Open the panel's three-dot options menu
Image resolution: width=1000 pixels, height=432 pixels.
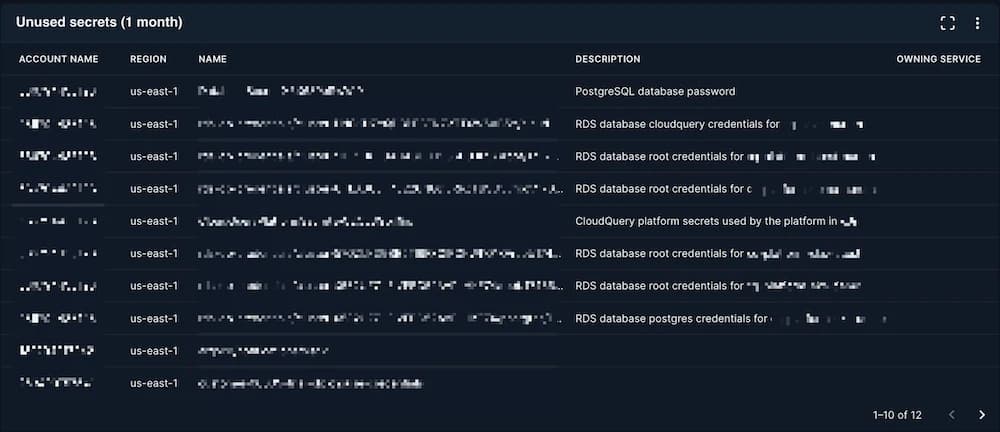977,22
